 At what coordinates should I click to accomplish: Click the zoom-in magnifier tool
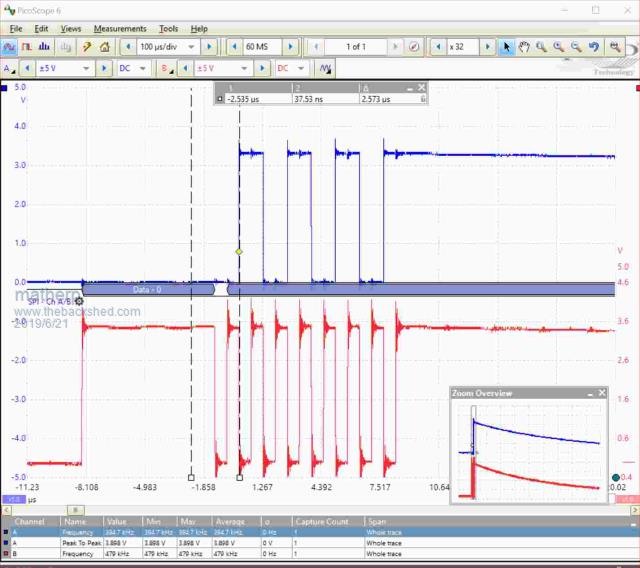(x=558, y=47)
